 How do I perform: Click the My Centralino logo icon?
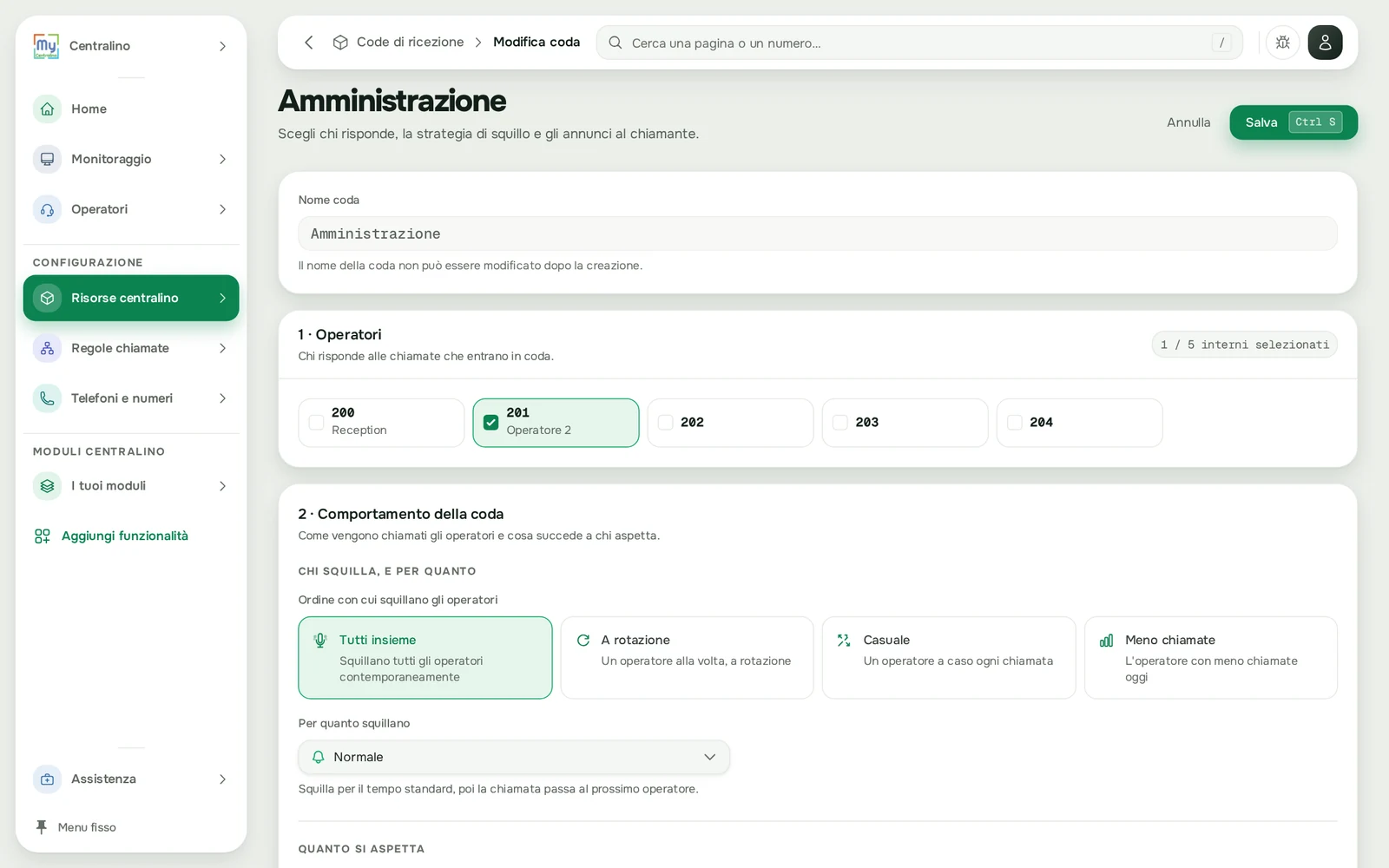(x=46, y=46)
